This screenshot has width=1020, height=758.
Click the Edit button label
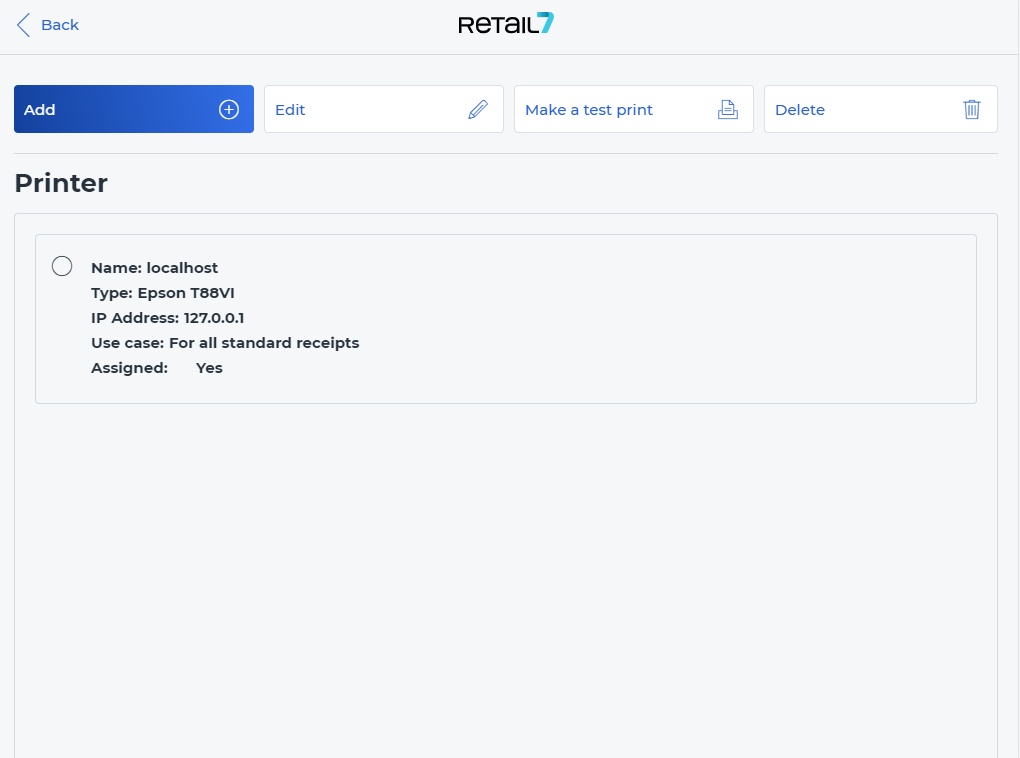[x=290, y=110]
